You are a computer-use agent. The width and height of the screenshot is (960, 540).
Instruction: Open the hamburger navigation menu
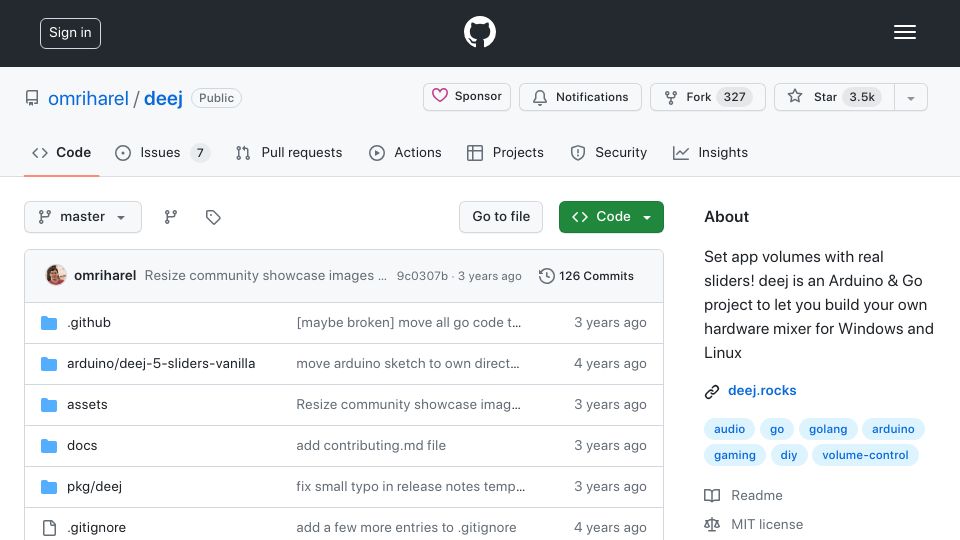tap(904, 32)
